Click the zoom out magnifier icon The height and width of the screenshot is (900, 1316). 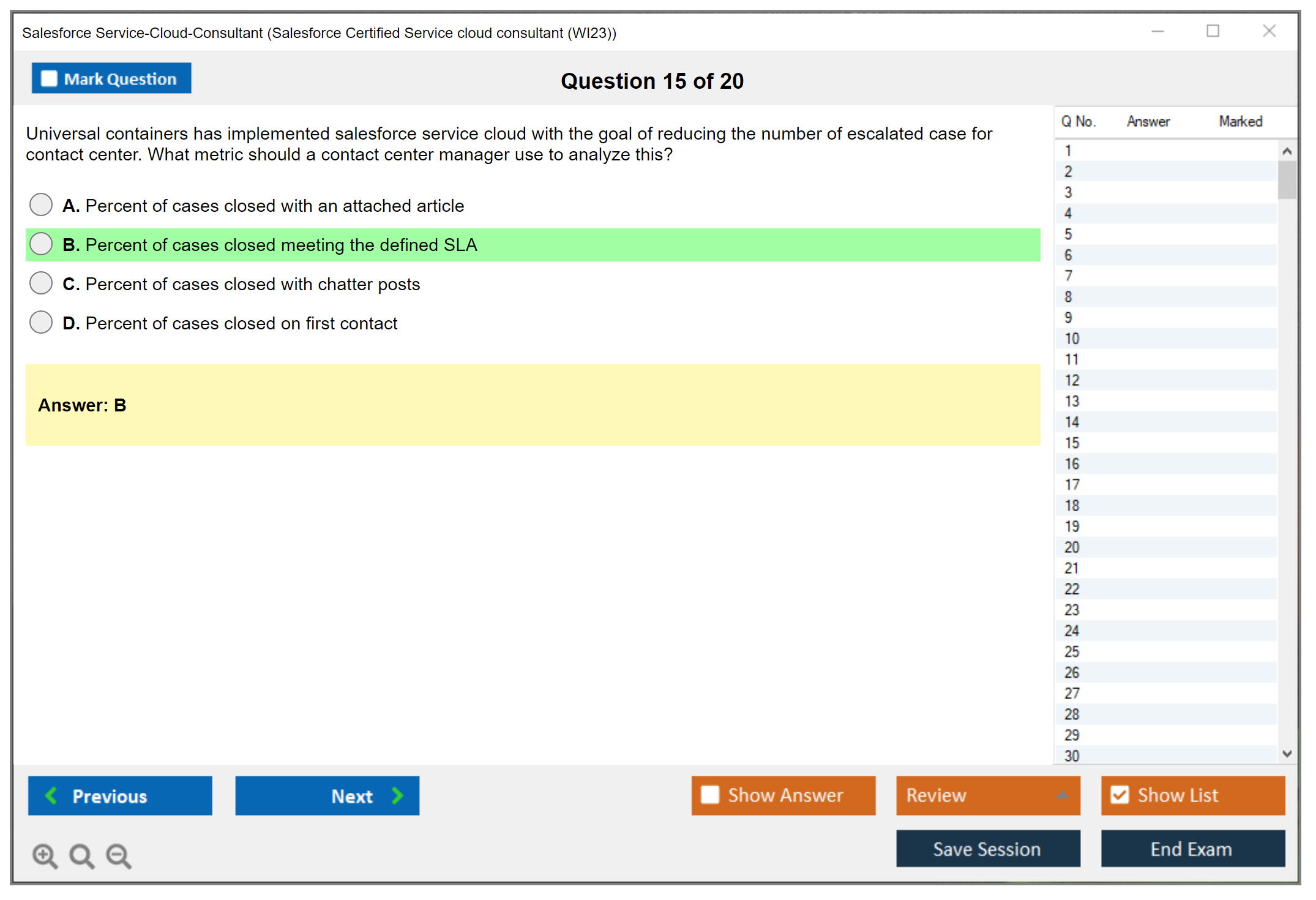click(119, 855)
